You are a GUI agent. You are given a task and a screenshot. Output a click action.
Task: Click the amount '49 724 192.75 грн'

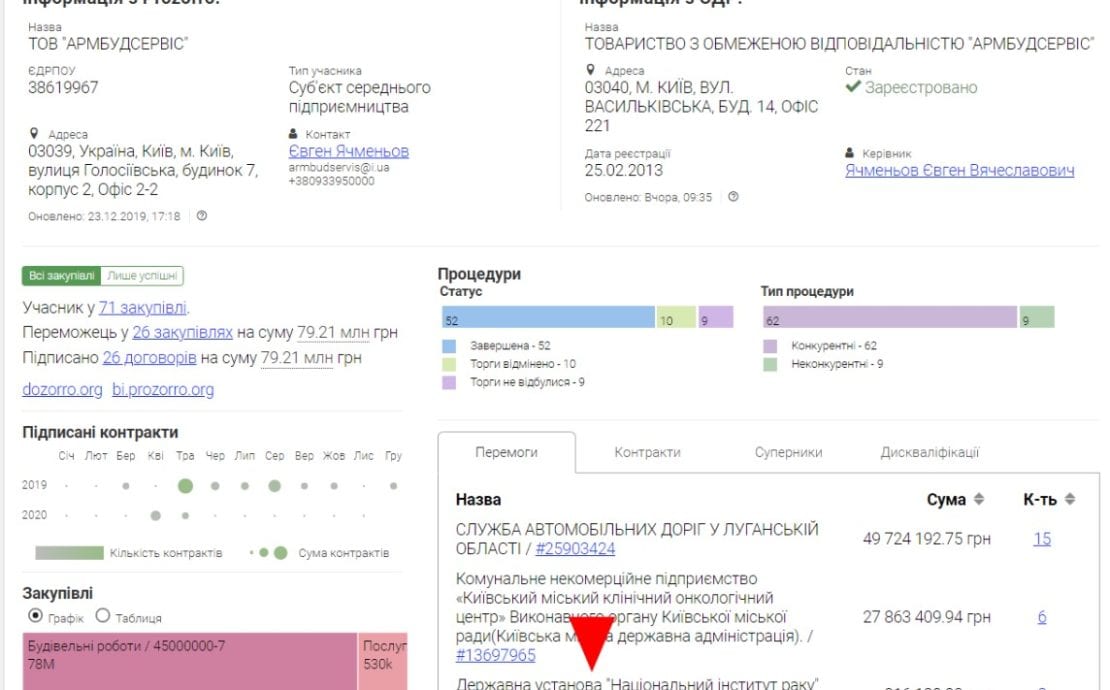pyautogui.click(x=927, y=539)
